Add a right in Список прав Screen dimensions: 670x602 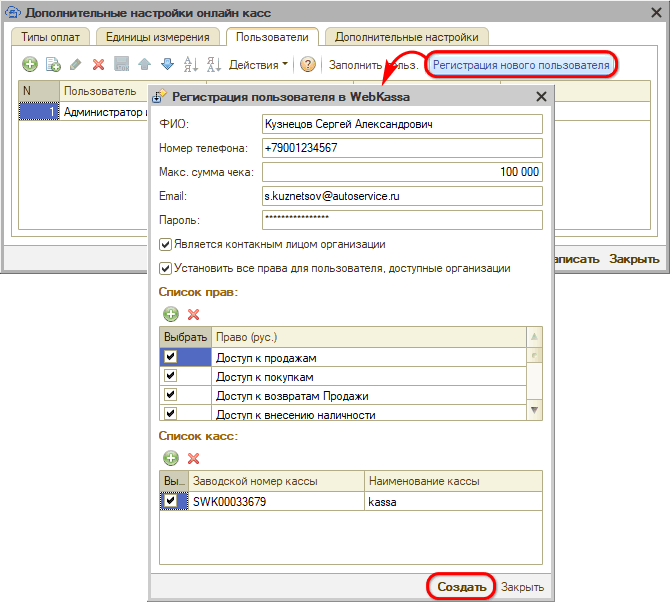(171, 314)
